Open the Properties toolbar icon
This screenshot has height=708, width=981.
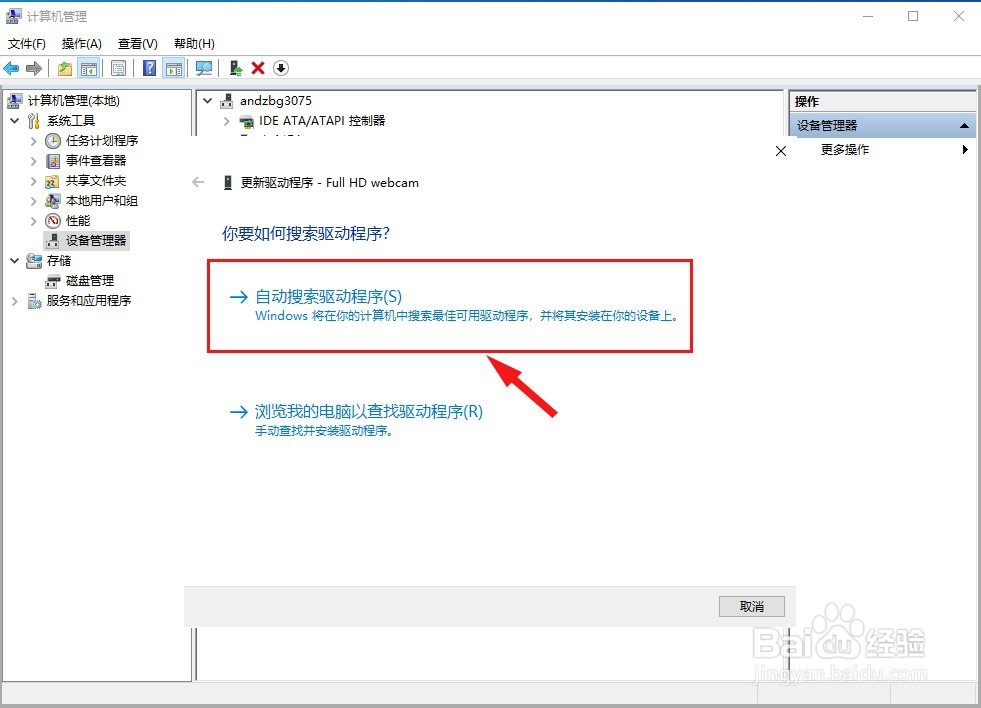pyautogui.click(x=118, y=68)
